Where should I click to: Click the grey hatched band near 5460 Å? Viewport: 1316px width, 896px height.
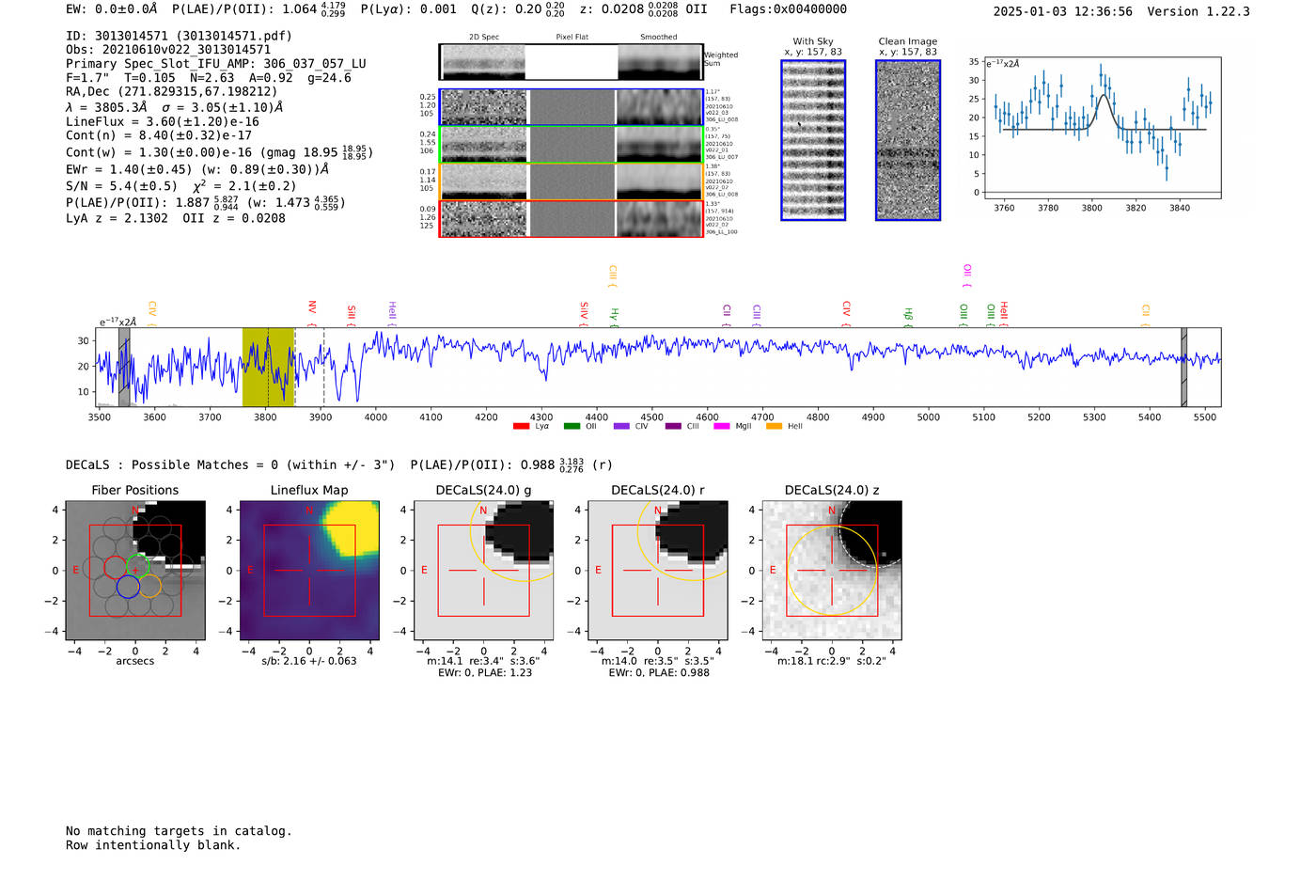[1183, 368]
